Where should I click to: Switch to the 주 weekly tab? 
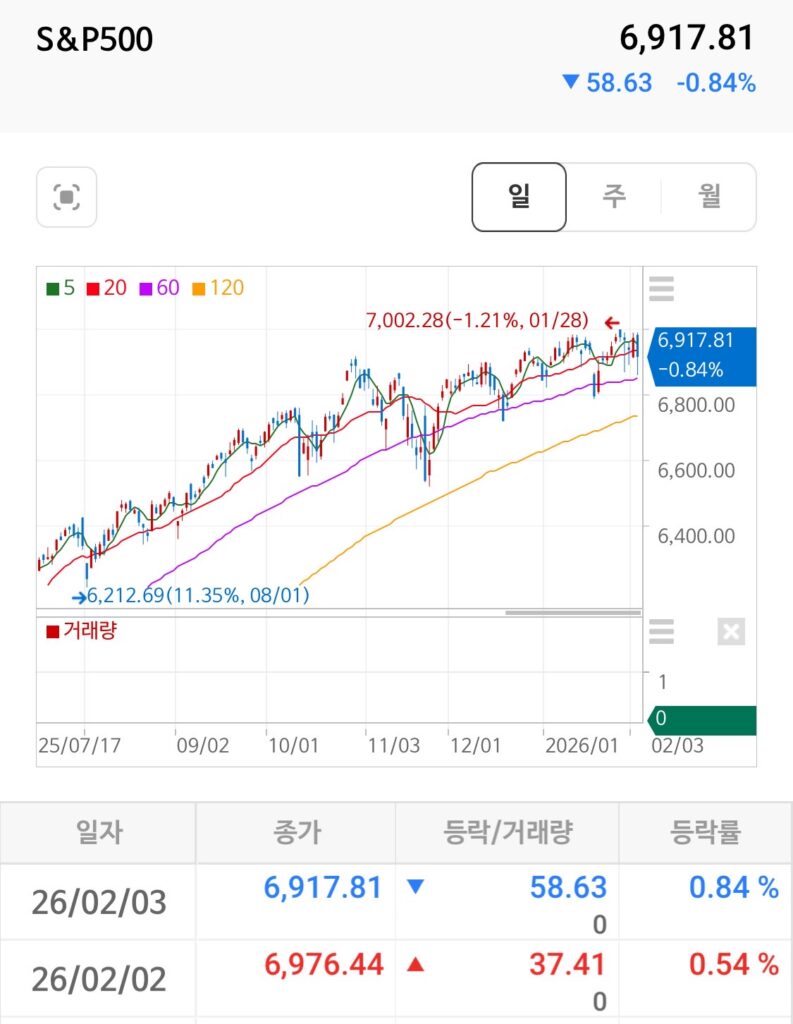pyautogui.click(x=613, y=196)
